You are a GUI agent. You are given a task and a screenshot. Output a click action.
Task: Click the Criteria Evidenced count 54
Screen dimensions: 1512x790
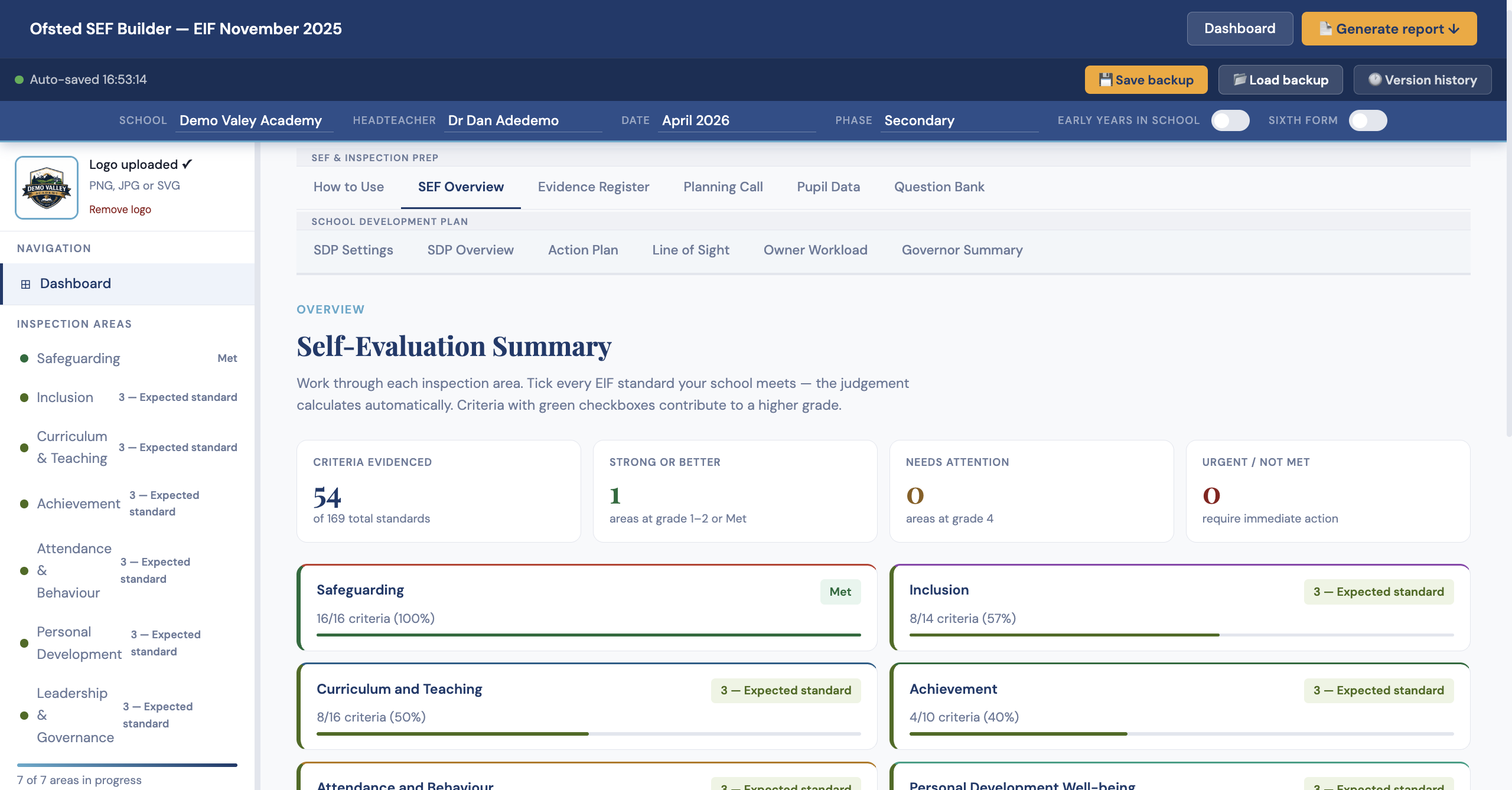tap(327, 497)
